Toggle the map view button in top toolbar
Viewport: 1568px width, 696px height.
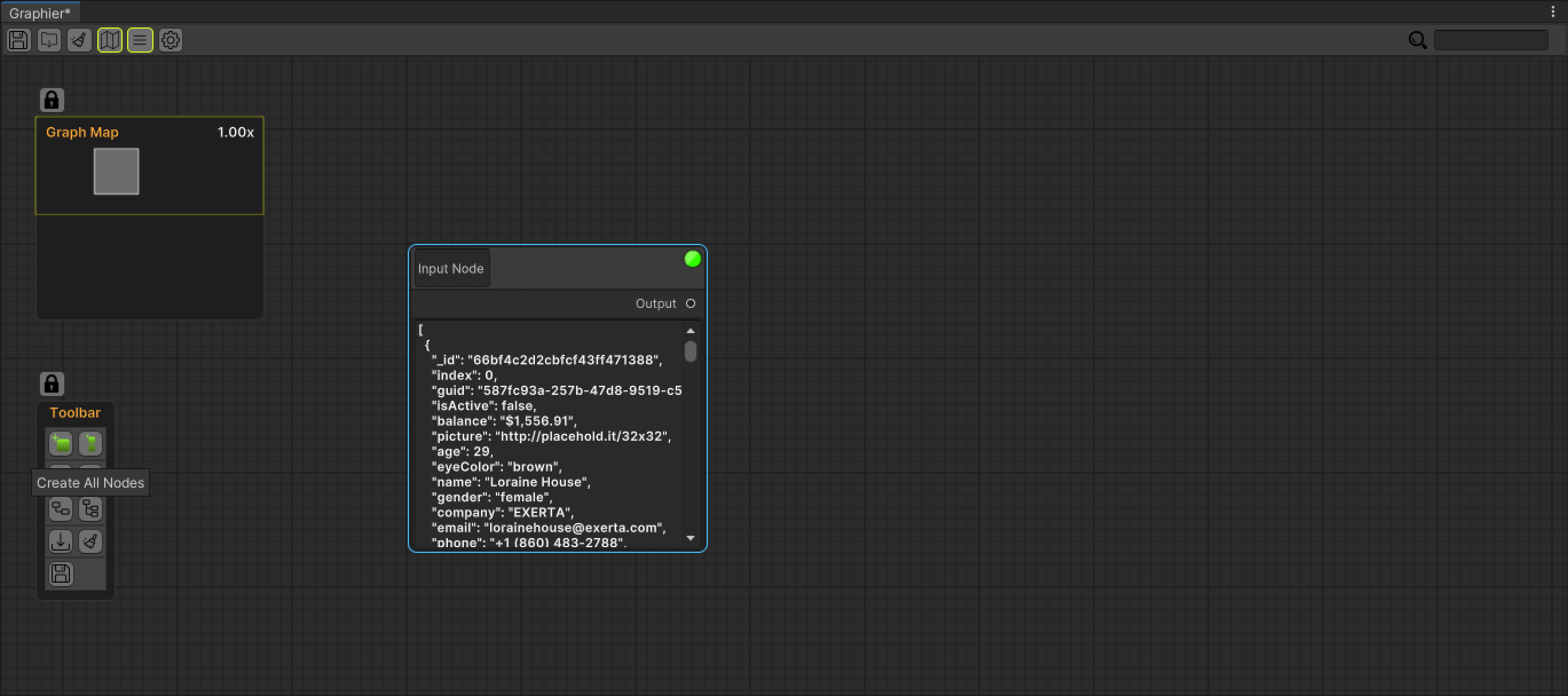pyautogui.click(x=109, y=40)
